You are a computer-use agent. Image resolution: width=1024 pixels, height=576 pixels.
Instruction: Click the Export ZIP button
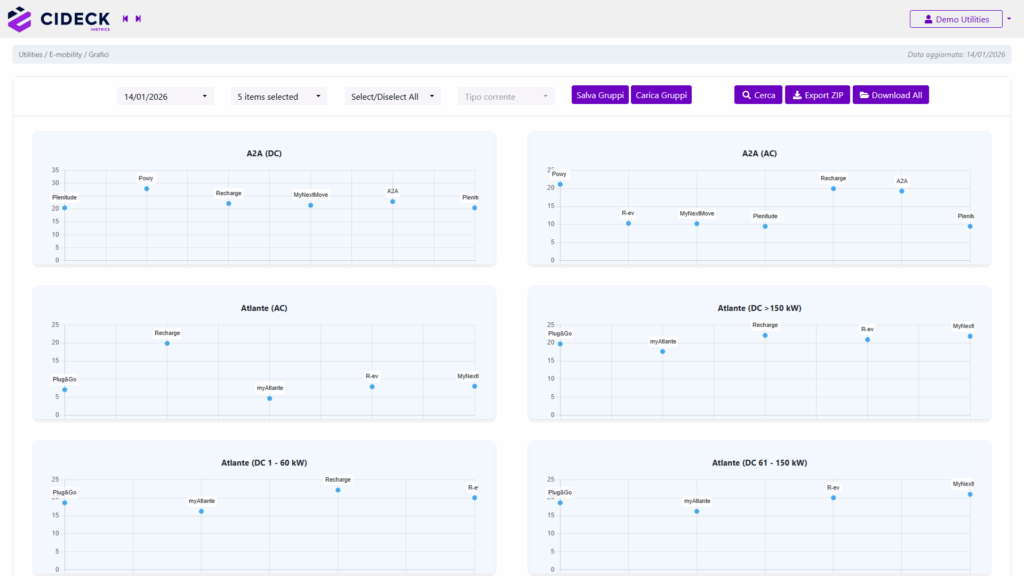(x=817, y=95)
